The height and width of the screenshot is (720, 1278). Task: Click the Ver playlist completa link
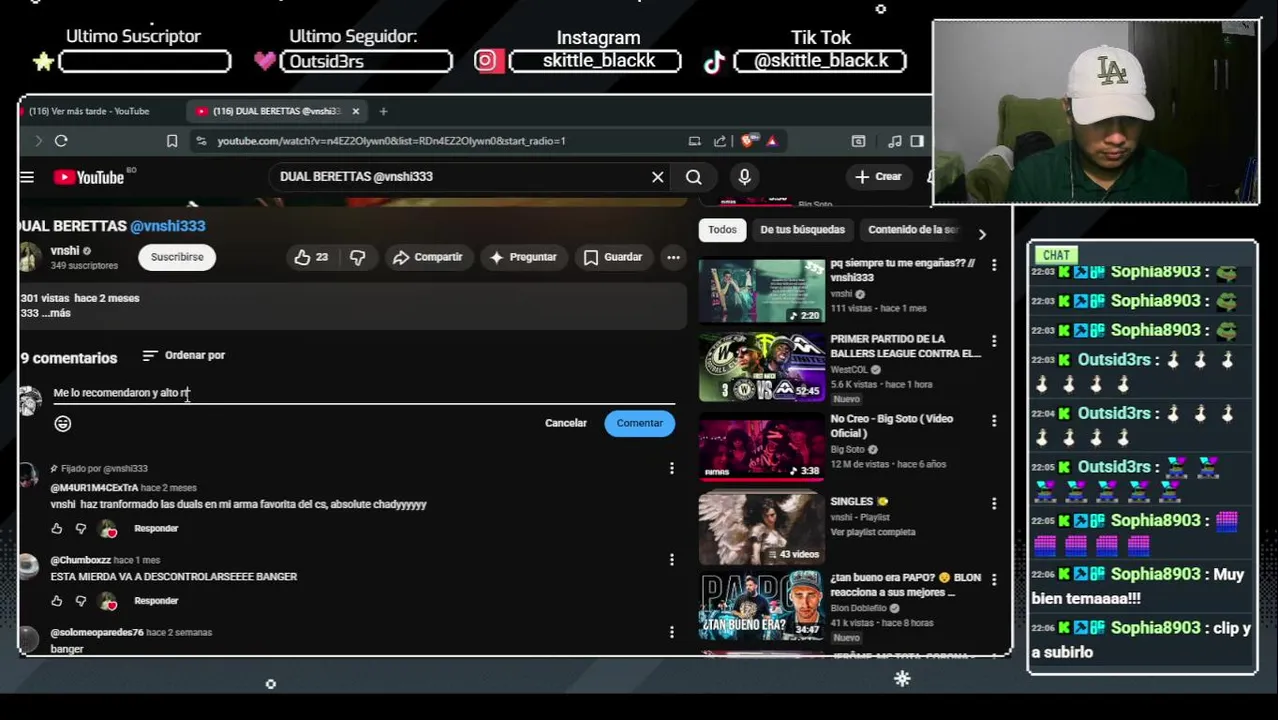click(x=873, y=532)
